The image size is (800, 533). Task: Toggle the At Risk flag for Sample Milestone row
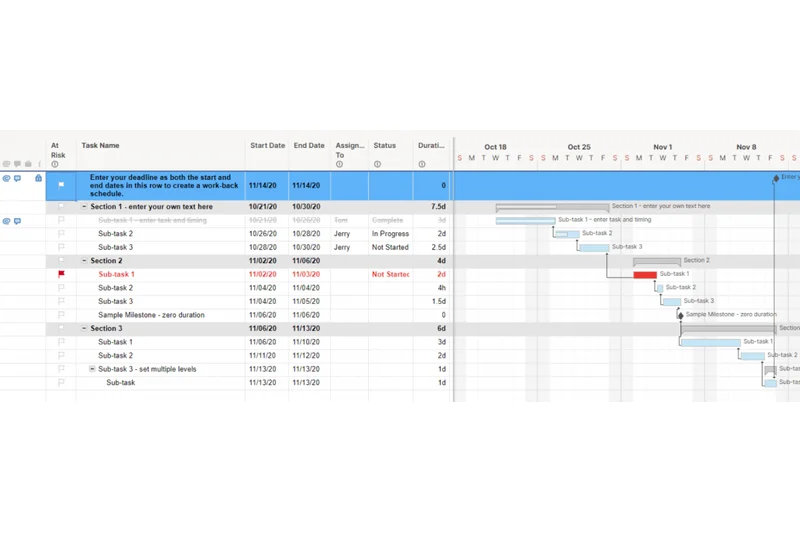tap(61, 315)
